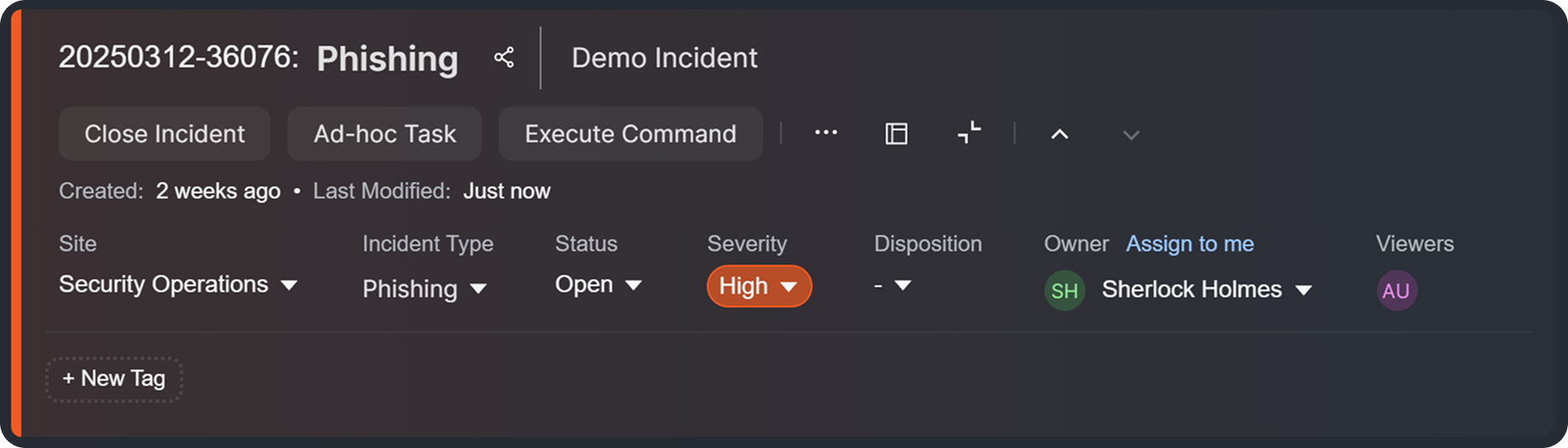The height and width of the screenshot is (448, 1568).
Task: Add a tag with New Tag
Action: pos(114,379)
